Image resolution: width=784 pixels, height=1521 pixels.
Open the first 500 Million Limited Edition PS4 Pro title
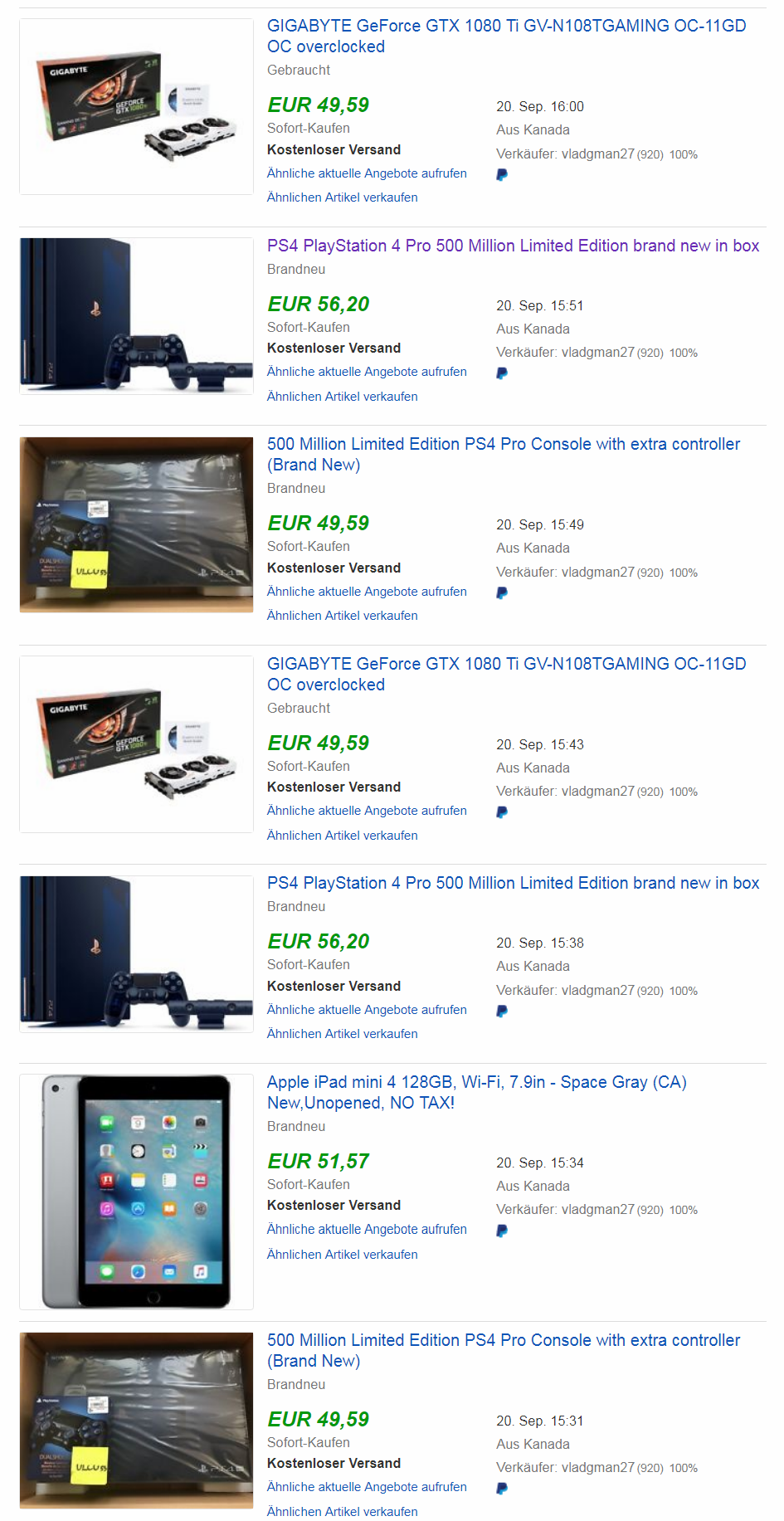[504, 454]
